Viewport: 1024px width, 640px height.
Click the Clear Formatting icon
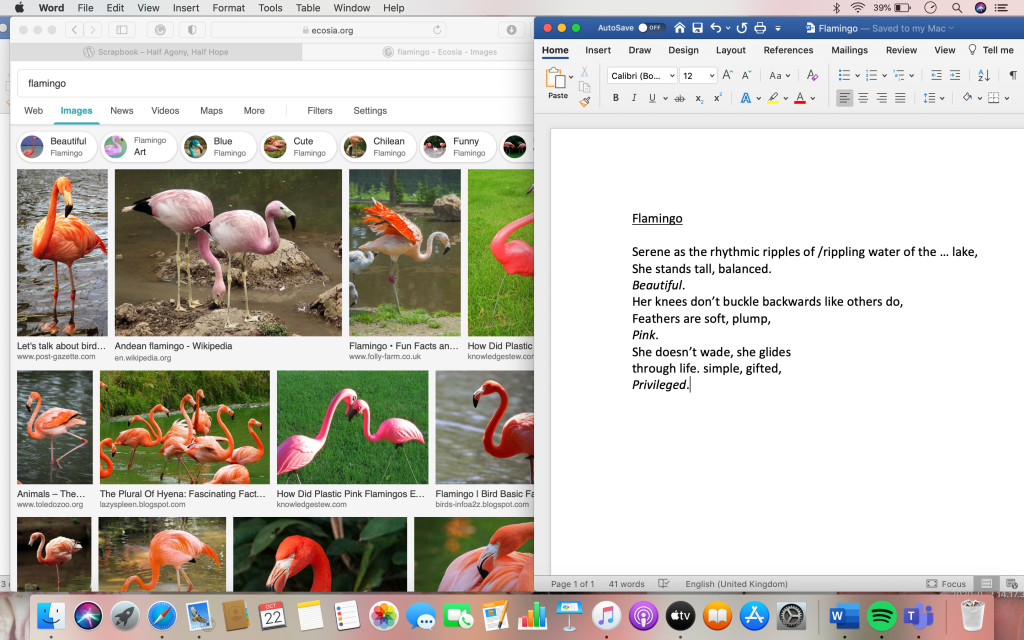pyautogui.click(x=812, y=75)
